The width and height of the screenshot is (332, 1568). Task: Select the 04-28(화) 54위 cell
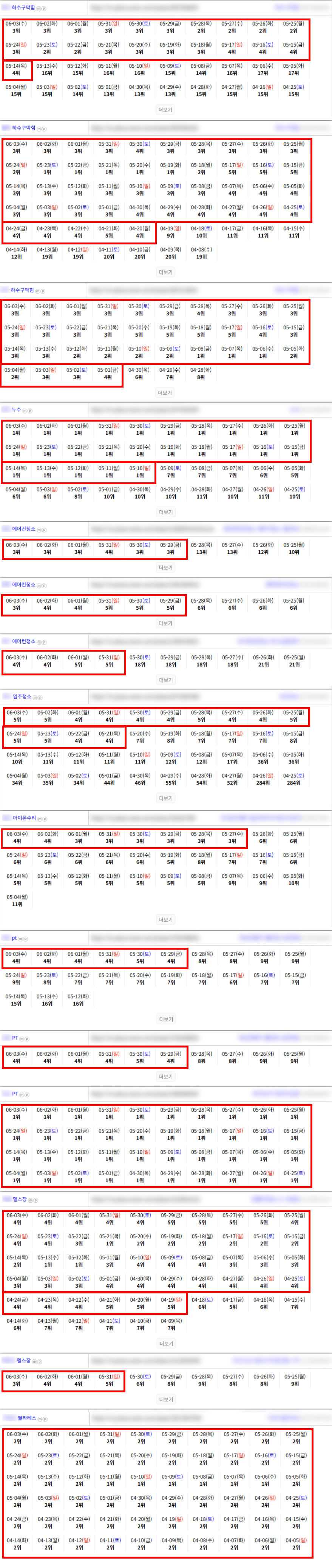click(202, 780)
